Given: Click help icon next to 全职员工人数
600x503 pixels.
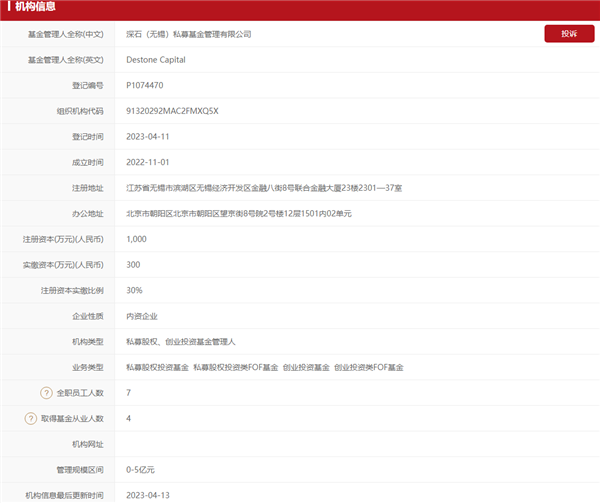Looking at the screenshot, I should 46,393.
